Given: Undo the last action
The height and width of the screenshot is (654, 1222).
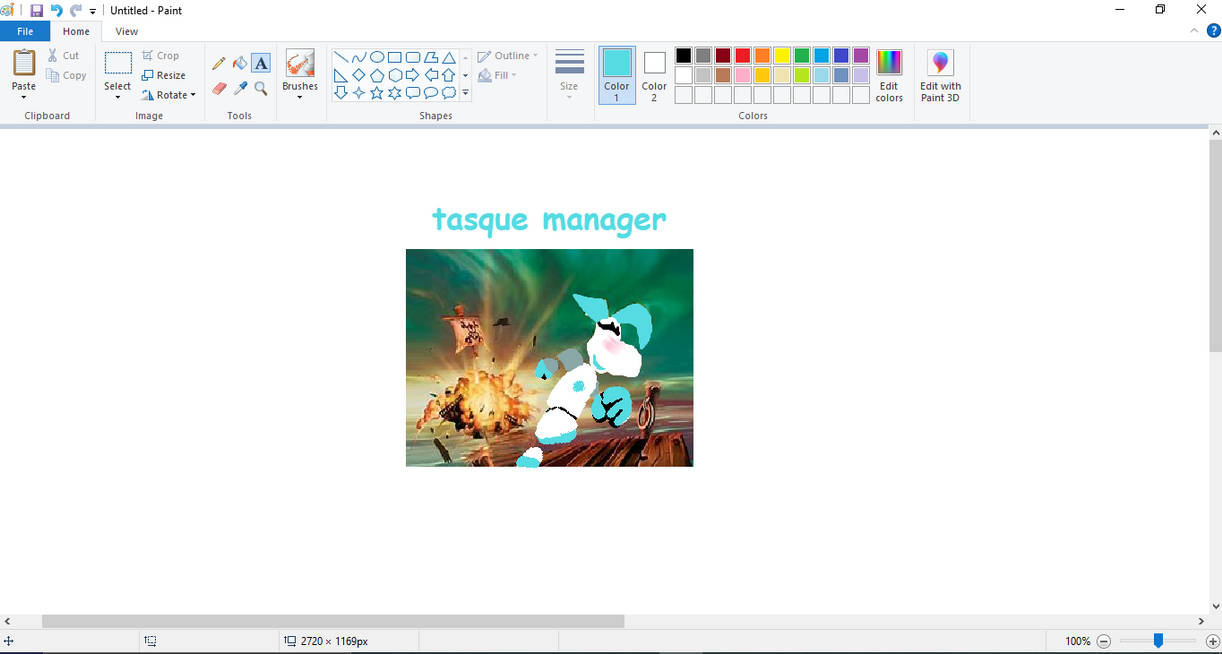Looking at the screenshot, I should coord(57,10).
